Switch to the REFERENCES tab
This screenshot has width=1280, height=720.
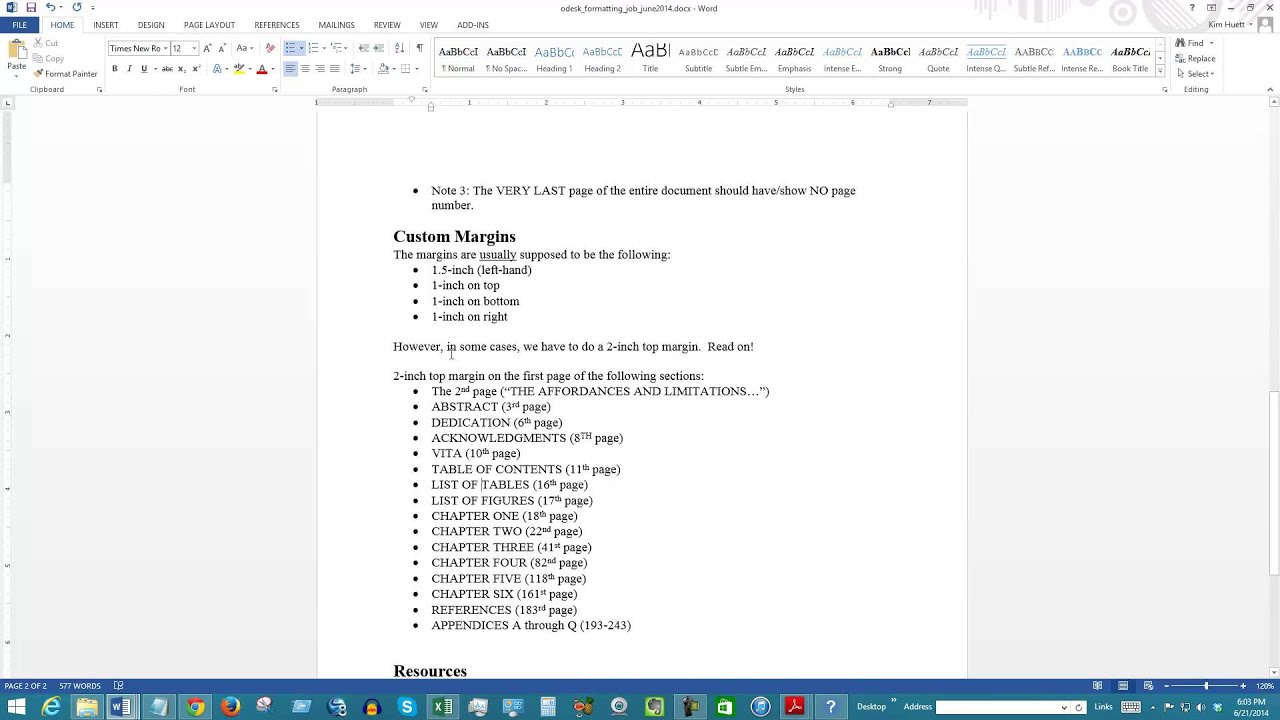(277, 25)
